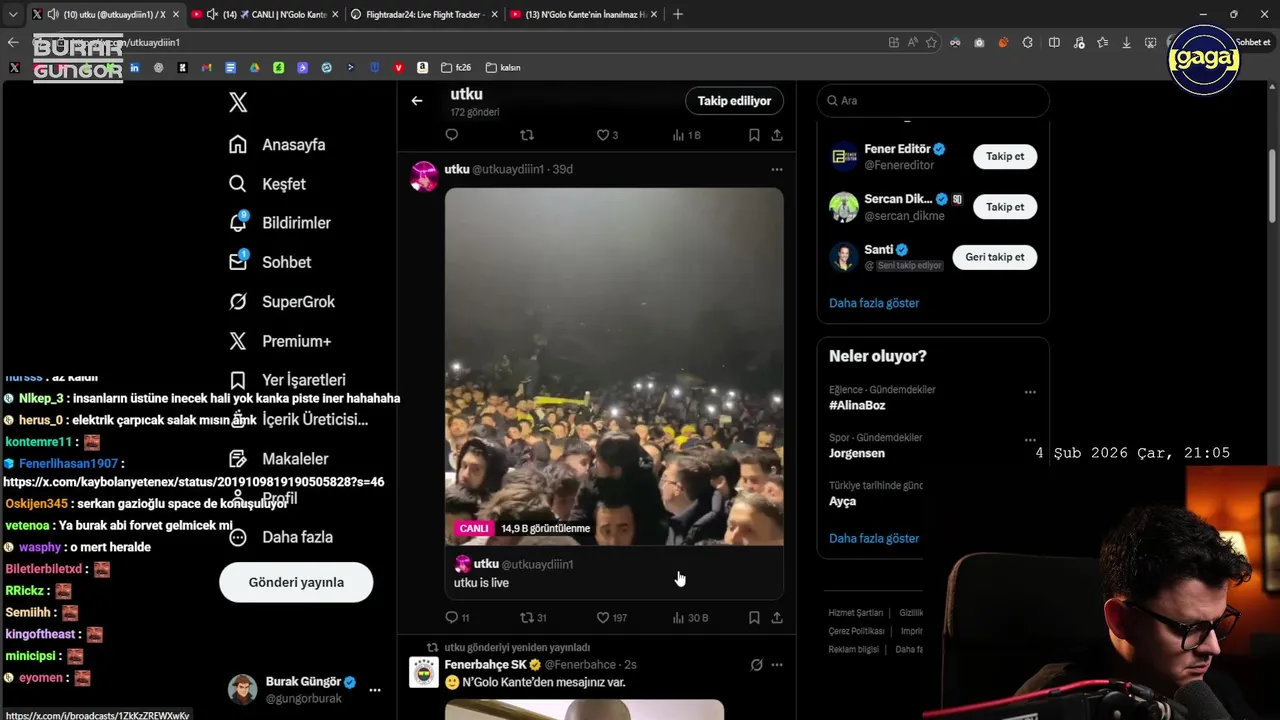Click the Ara search field

pyautogui.click(x=933, y=100)
